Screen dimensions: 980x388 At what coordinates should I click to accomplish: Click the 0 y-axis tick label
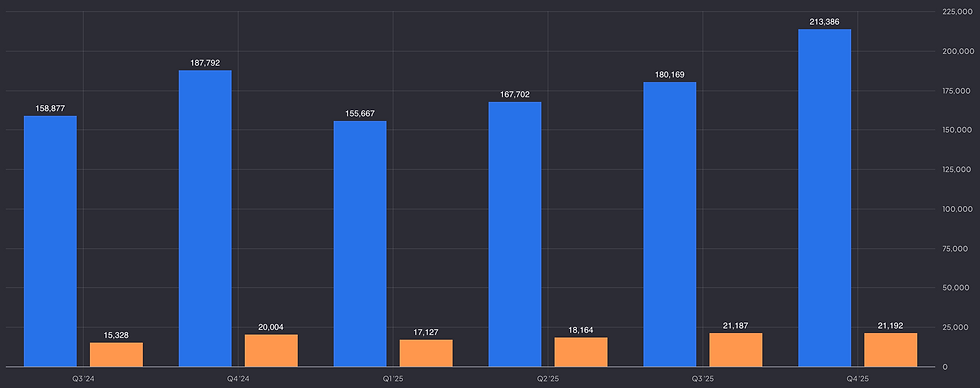[944, 367]
